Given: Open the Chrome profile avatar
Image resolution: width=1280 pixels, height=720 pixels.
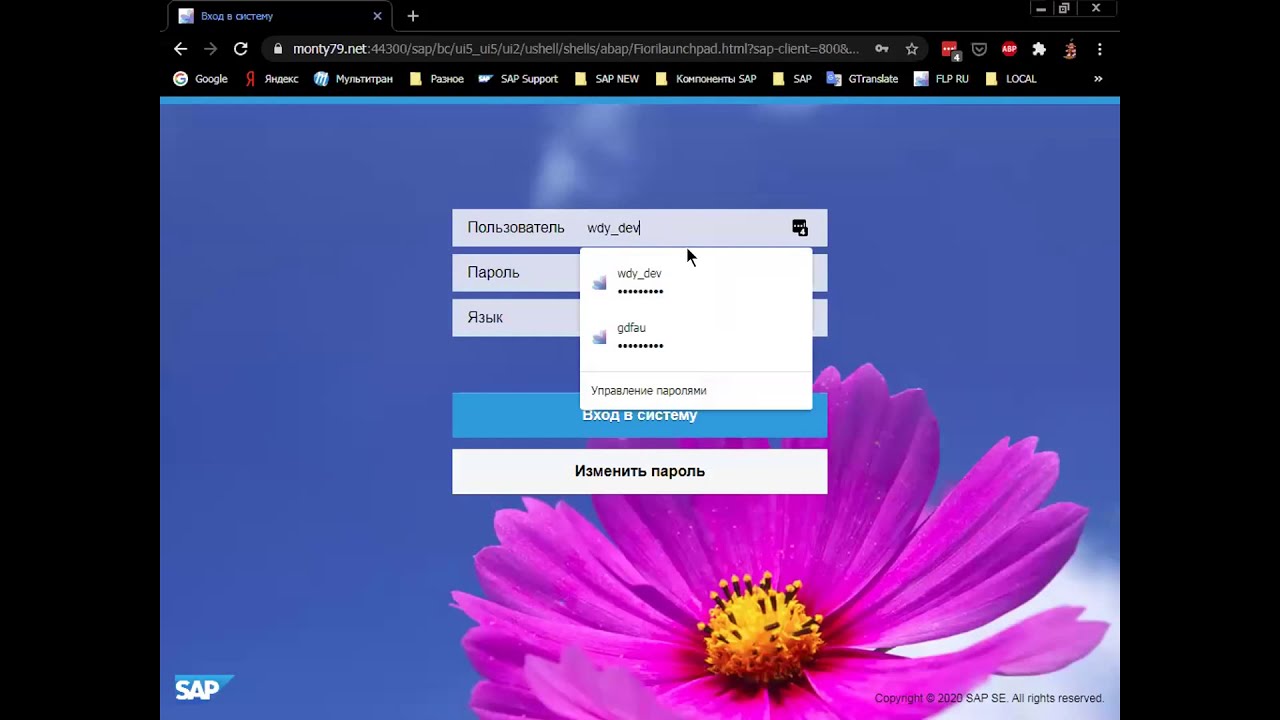Looking at the screenshot, I should [x=1070, y=49].
